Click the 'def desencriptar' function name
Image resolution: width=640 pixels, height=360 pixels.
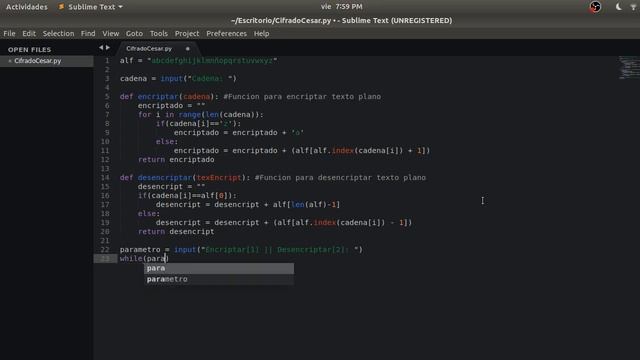pyautogui.click(x=165, y=178)
